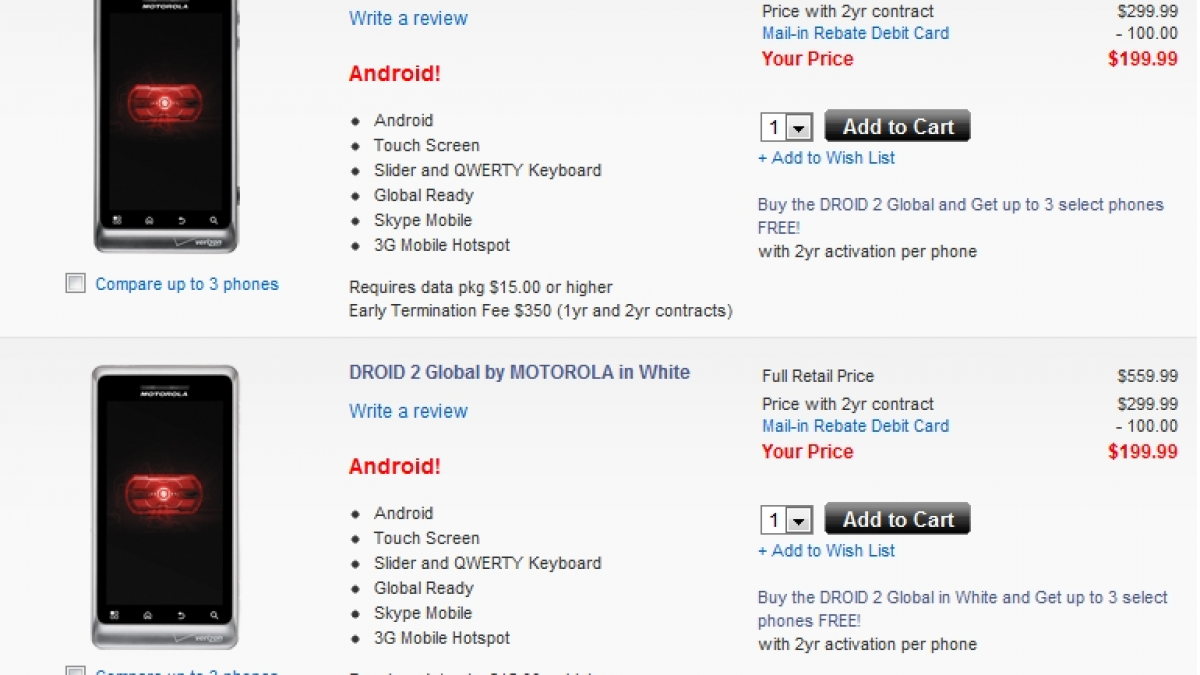Click the Compare up to 3 phones link
This screenshot has width=1200, height=675.
pyautogui.click(x=187, y=284)
